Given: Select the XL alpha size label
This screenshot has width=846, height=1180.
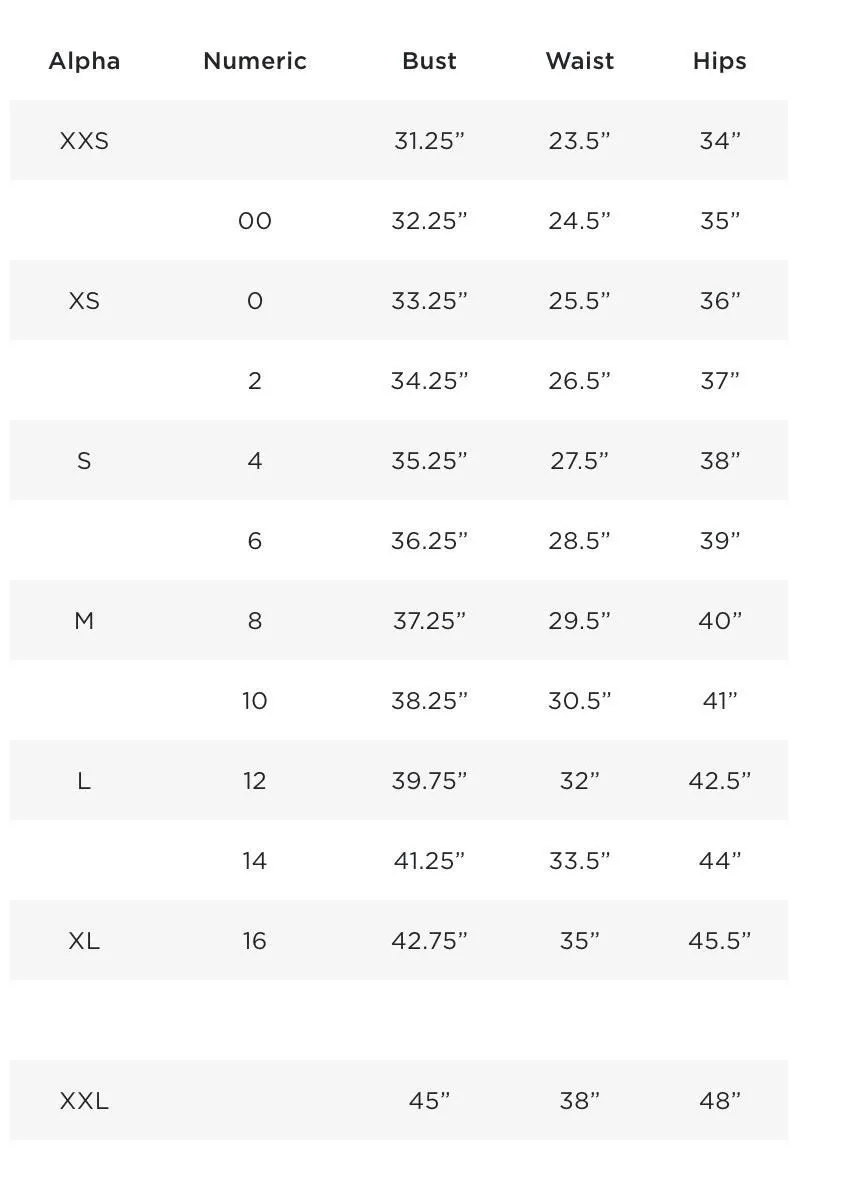Looking at the screenshot, I should tap(84, 941).
